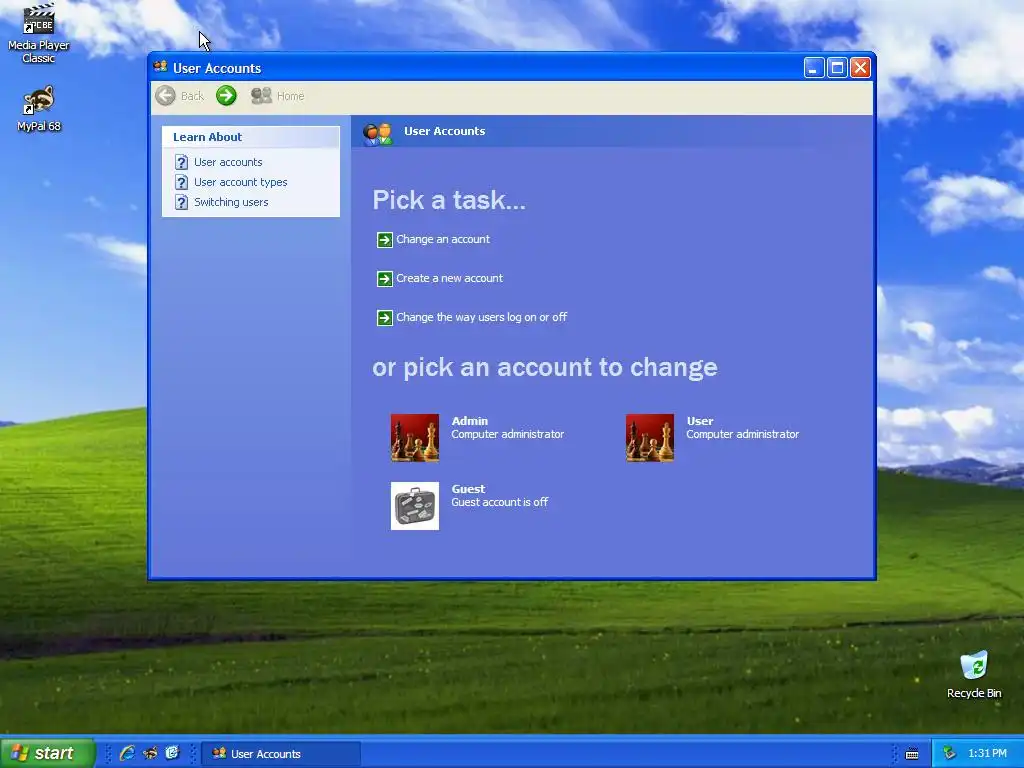Click the taskbar clock showing 1:31 PM
Image resolution: width=1024 pixels, height=768 pixels.
987,754
